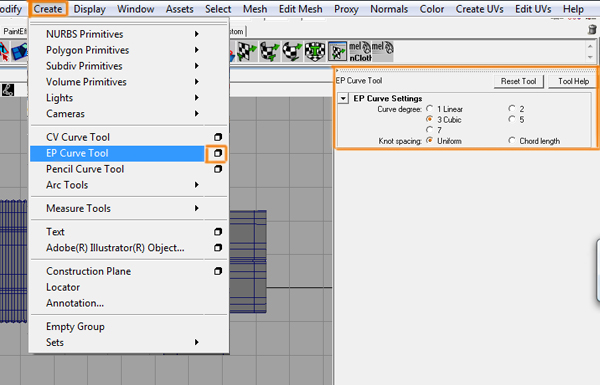This screenshot has height=385, width=600.
Task: Open the Create UVs menu
Action: click(x=479, y=9)
